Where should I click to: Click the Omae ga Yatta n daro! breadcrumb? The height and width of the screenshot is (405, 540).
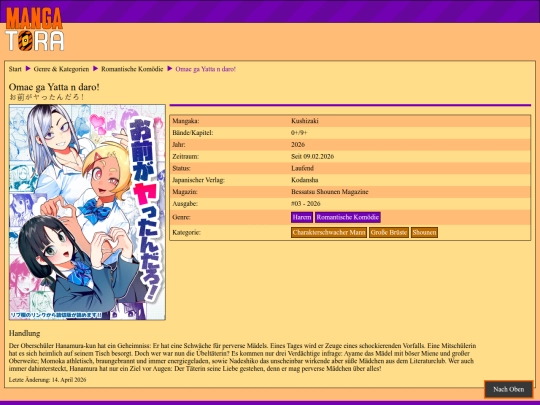[x=206, y=69]
